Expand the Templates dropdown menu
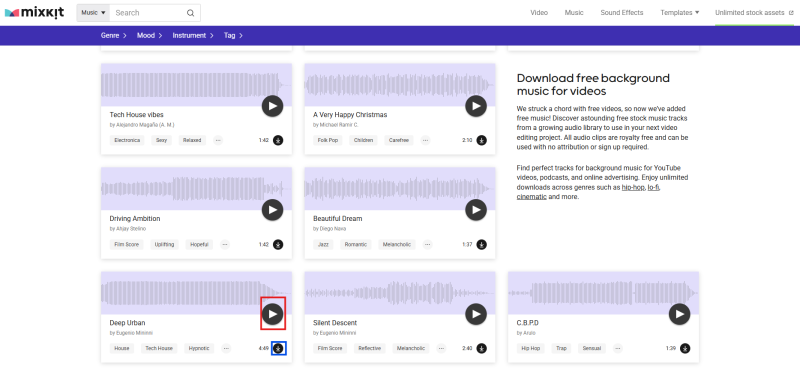The image size is (800, 369). coord(680,13)
